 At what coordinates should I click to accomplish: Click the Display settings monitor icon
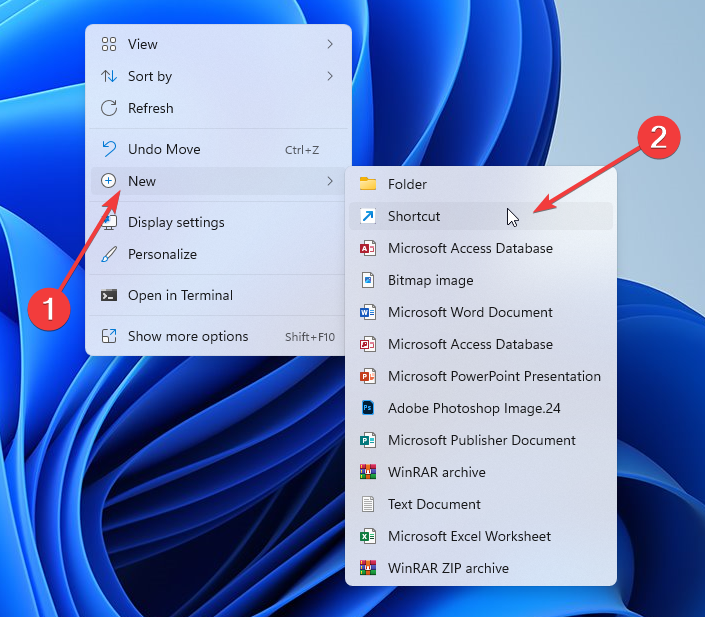pyautogui.click(x=109, y=222)
